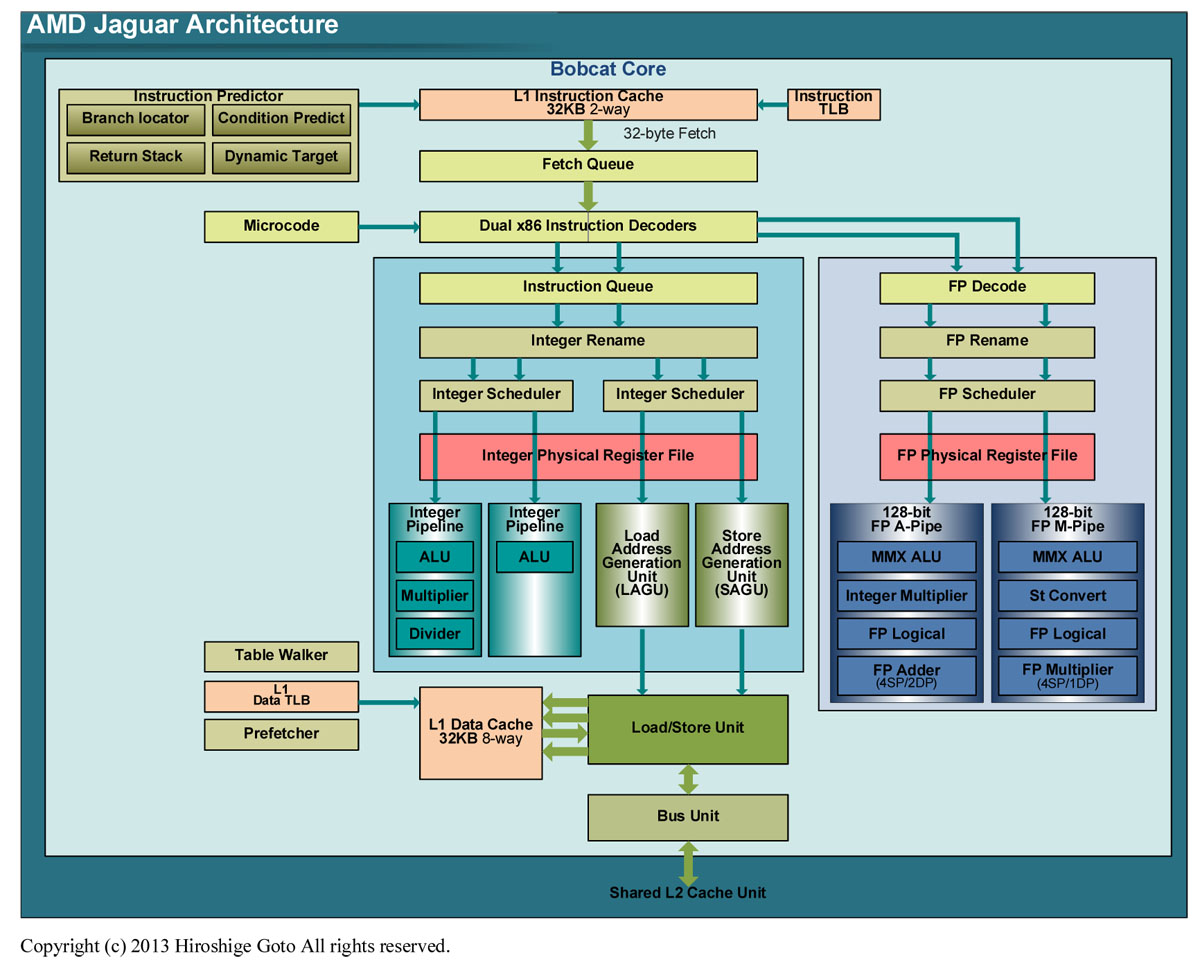The height and width of the screenshot is (962, 1200).
Task: Select the Divider unit box
Action: (x=435, y=634)
